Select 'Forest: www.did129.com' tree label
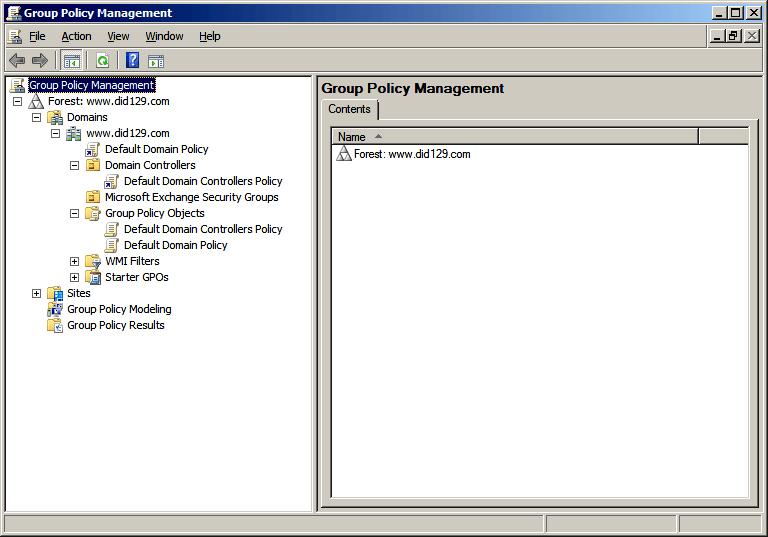The width and height of the screenshot is (768, 537). pos(109,101)
